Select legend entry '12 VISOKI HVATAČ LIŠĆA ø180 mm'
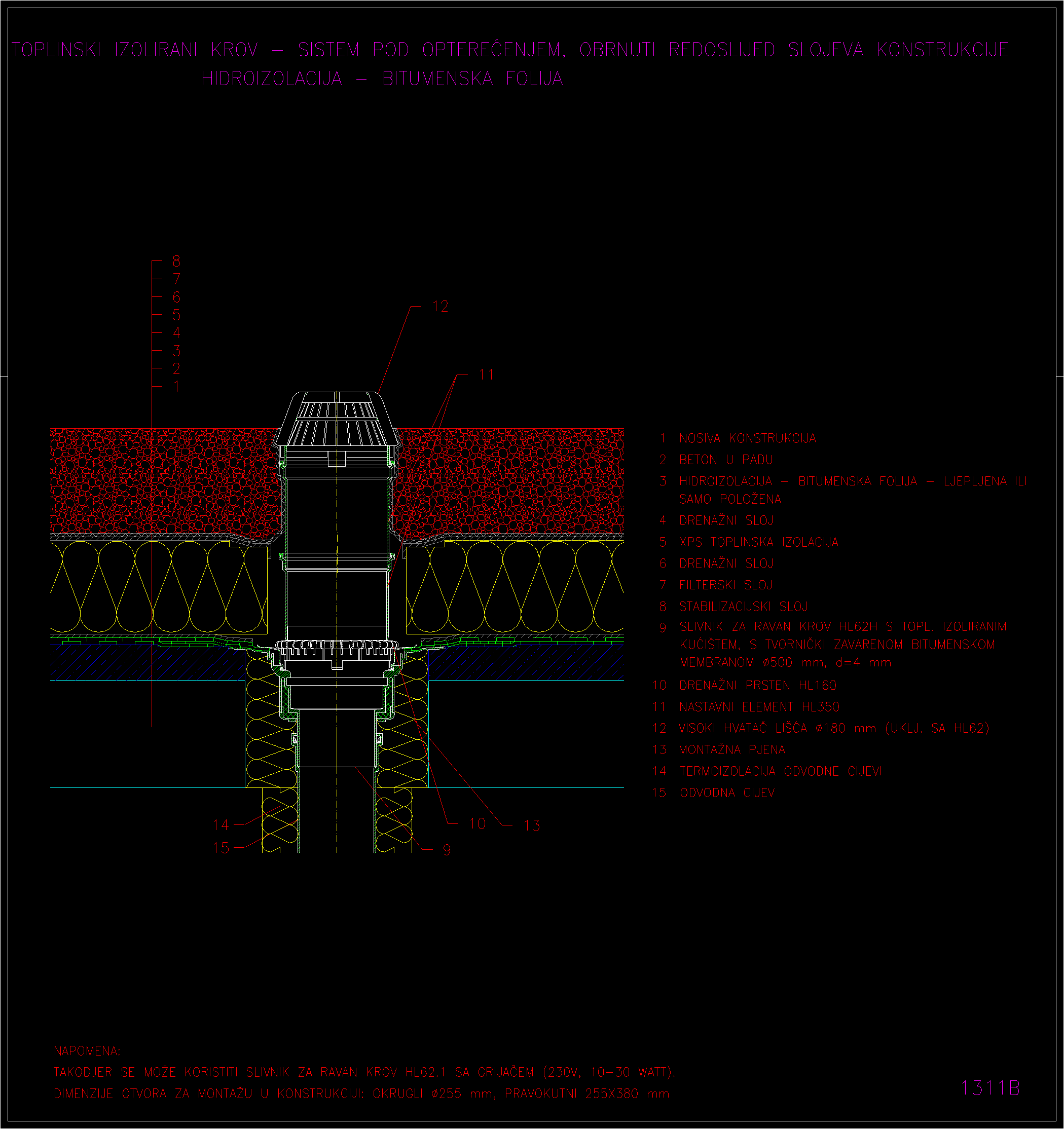The height and width of the screenshot is (1129, 1064). click(x=821, y=729)
